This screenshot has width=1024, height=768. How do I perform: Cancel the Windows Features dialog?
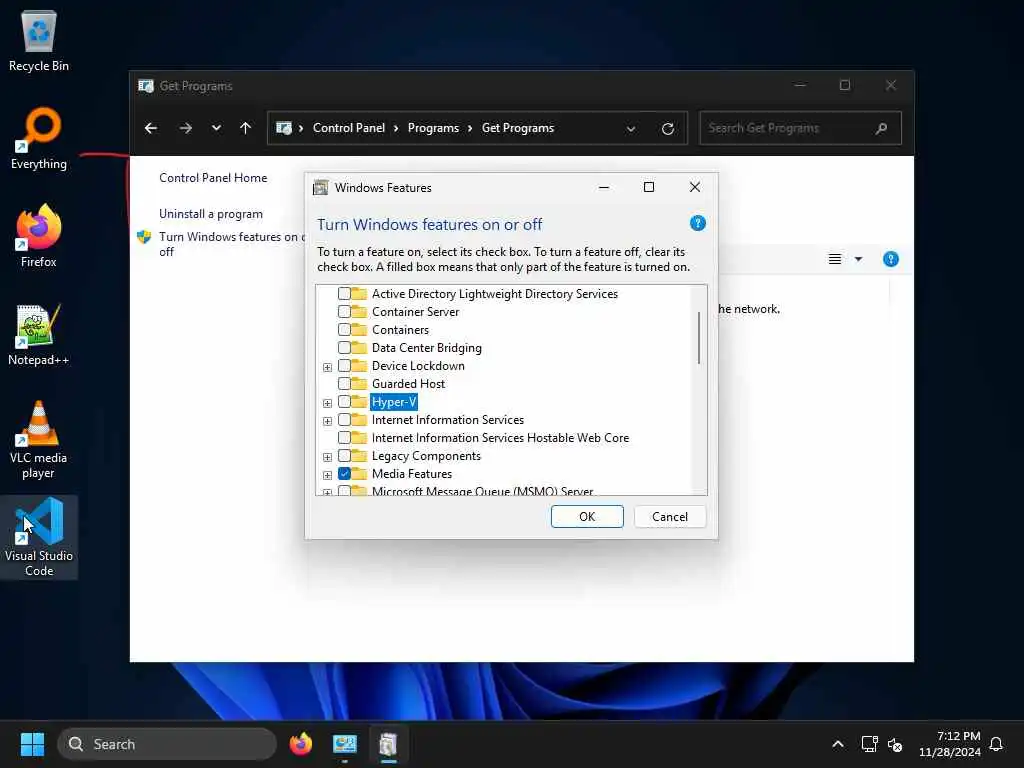pyautogui.click(x=670, y=517)
